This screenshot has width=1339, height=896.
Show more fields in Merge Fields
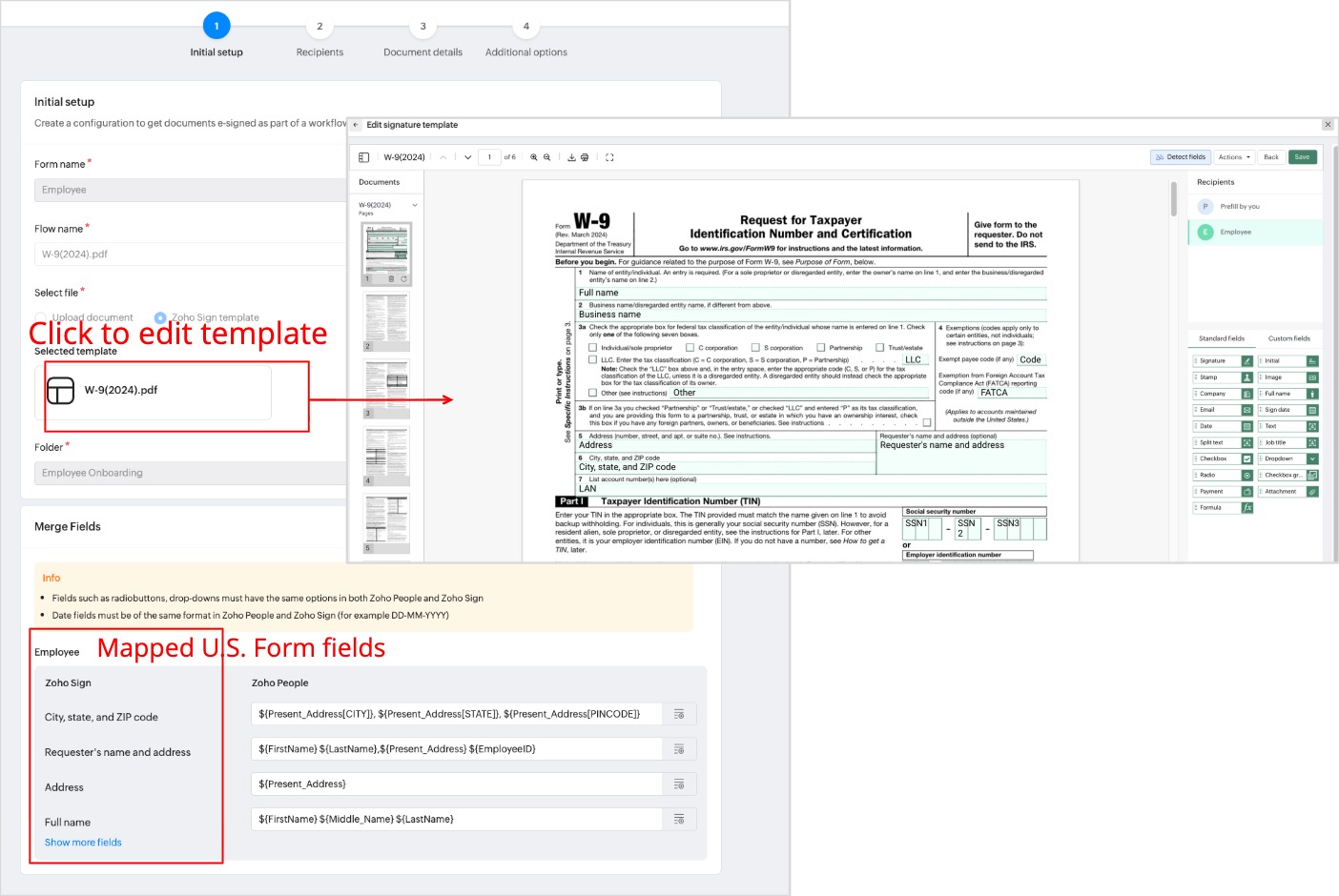tap(83, 843)
